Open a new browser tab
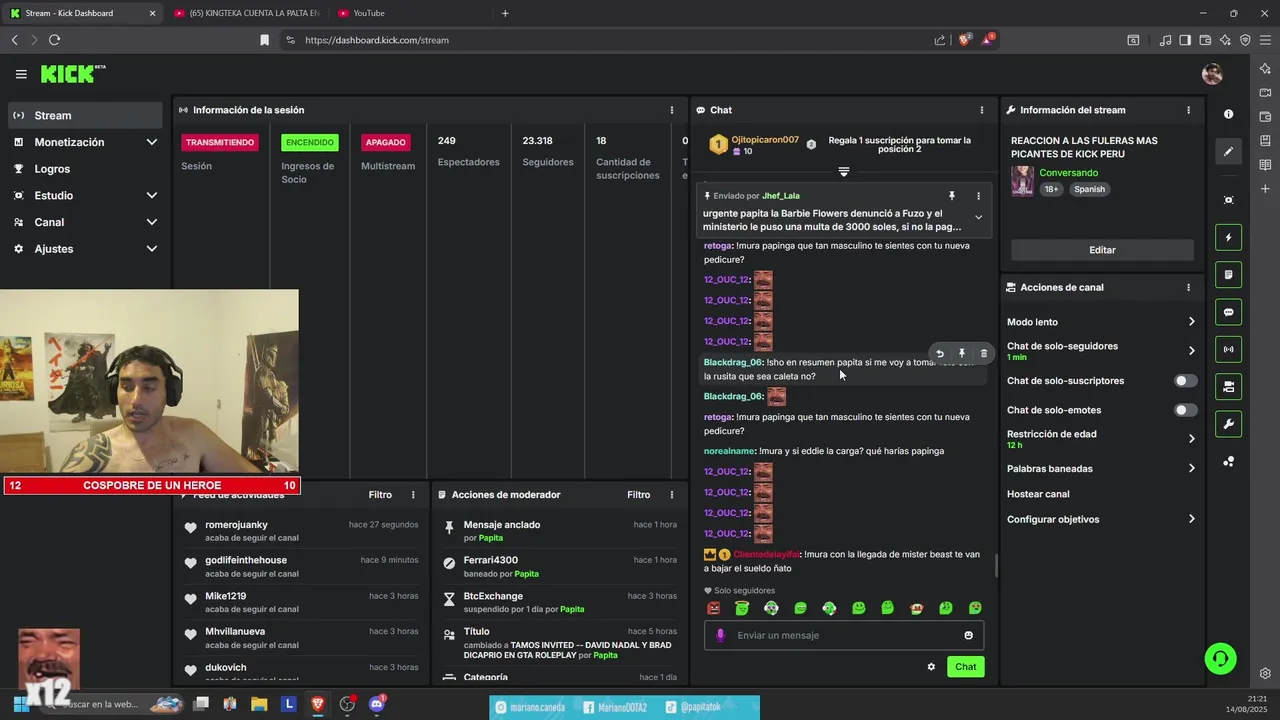Viewport: 1280px width, 720px height. point(505,13)
